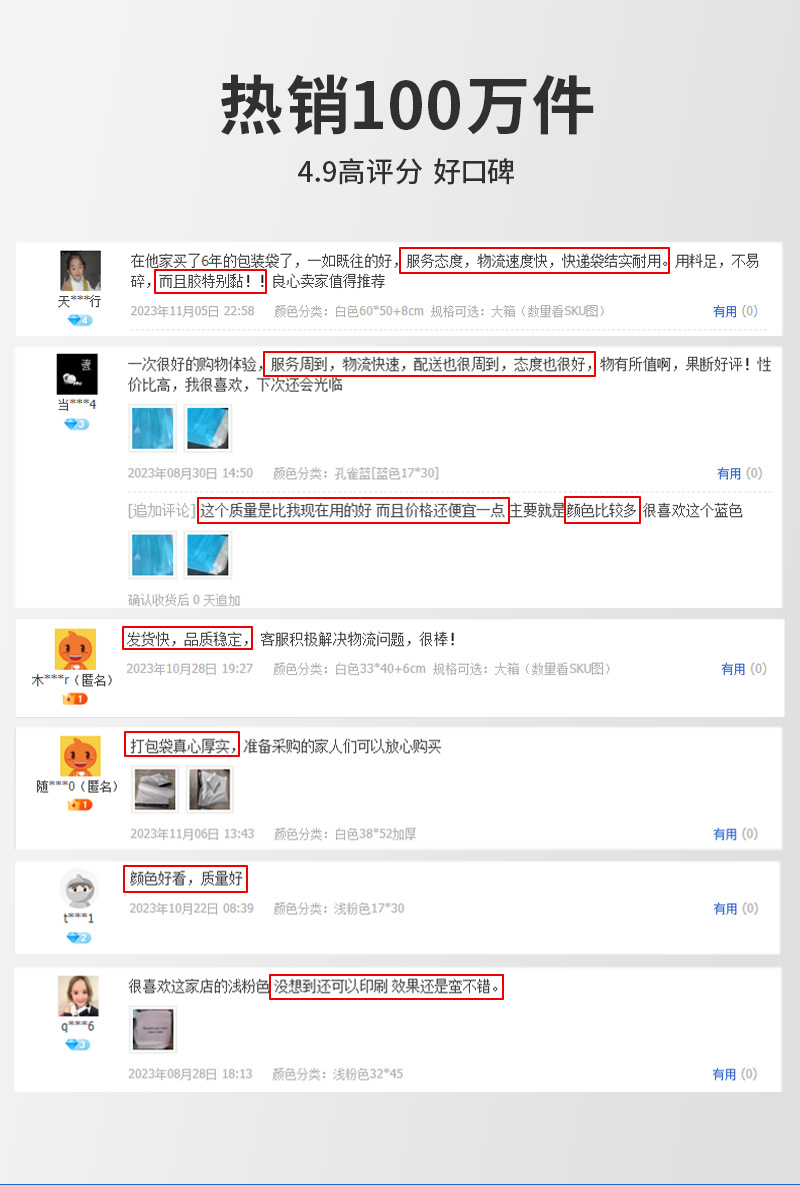
Task: Open second package photo in 随***0 review
Action: 209,789
